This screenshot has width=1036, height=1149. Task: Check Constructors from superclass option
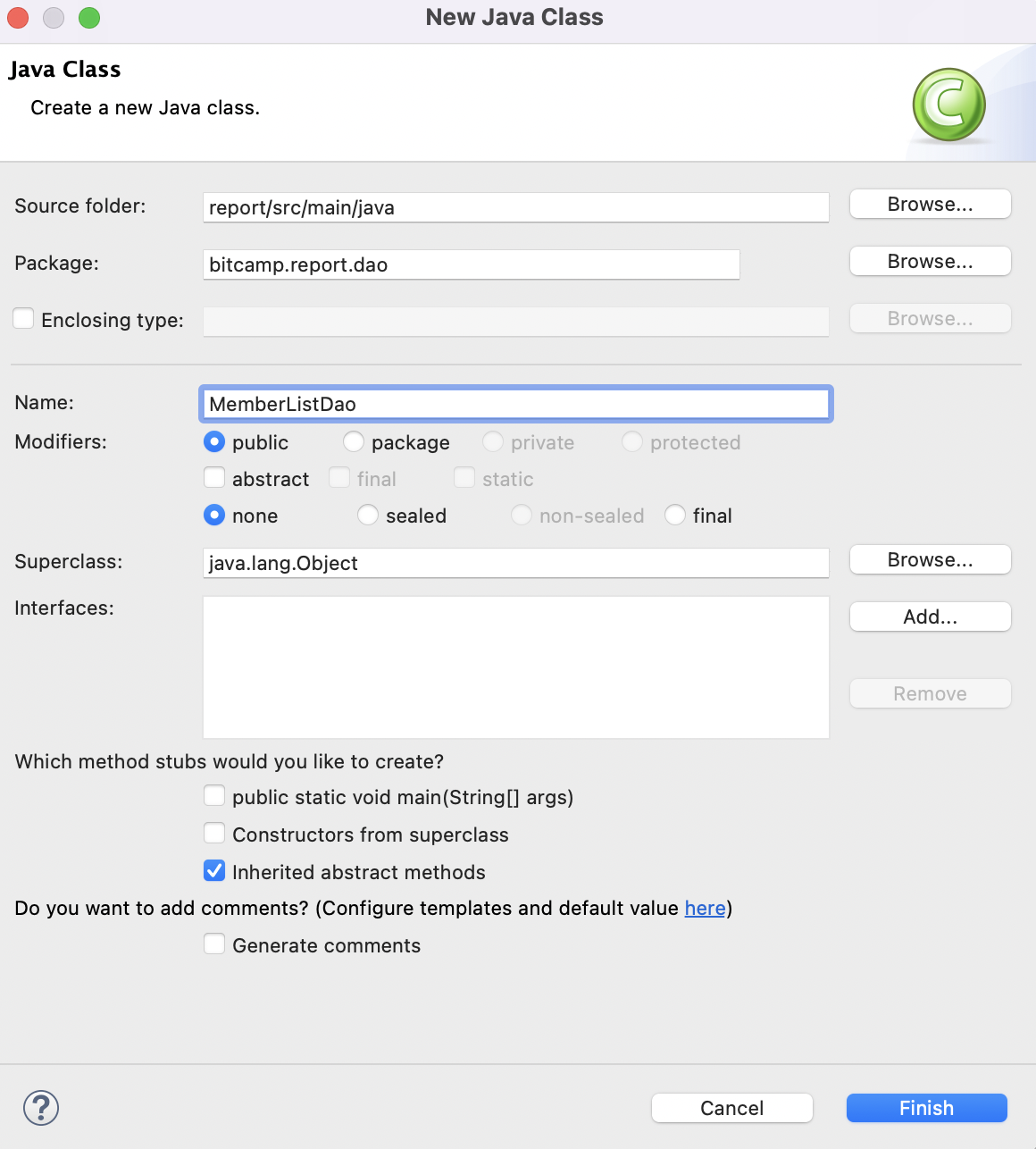click(214, 834)
